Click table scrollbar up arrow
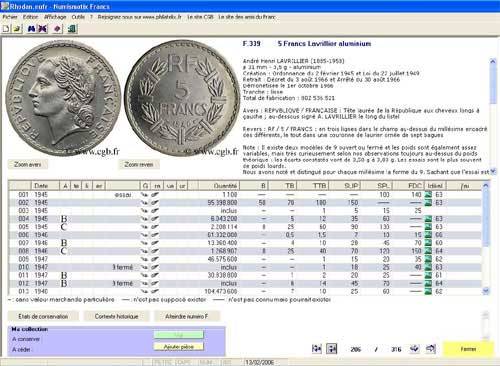Image resolution: width=500 pixels, height=366 pixels. 486,185
